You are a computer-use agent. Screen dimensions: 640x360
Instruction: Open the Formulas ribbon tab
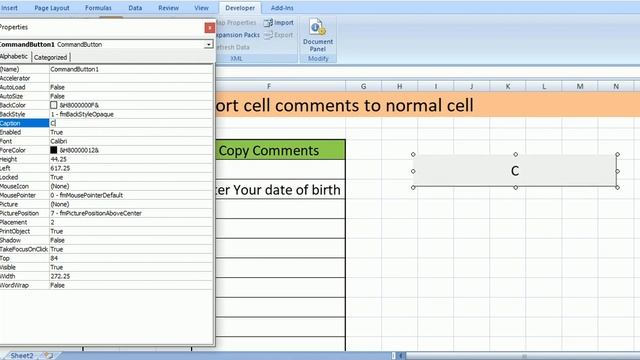click(x=98, y=8)
